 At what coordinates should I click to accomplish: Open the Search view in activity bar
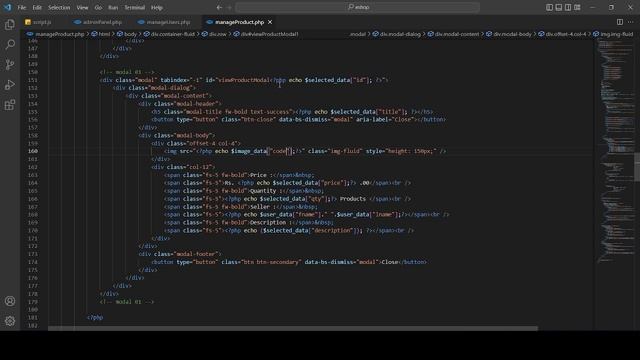pyautogui.click(x=10, y=44)
